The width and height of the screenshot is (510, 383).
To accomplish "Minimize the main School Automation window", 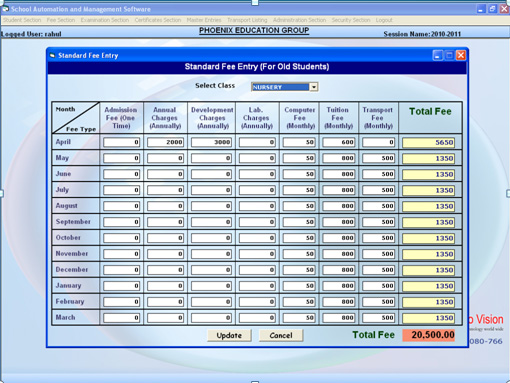I will pyautogui.click(x=480, y=9).
